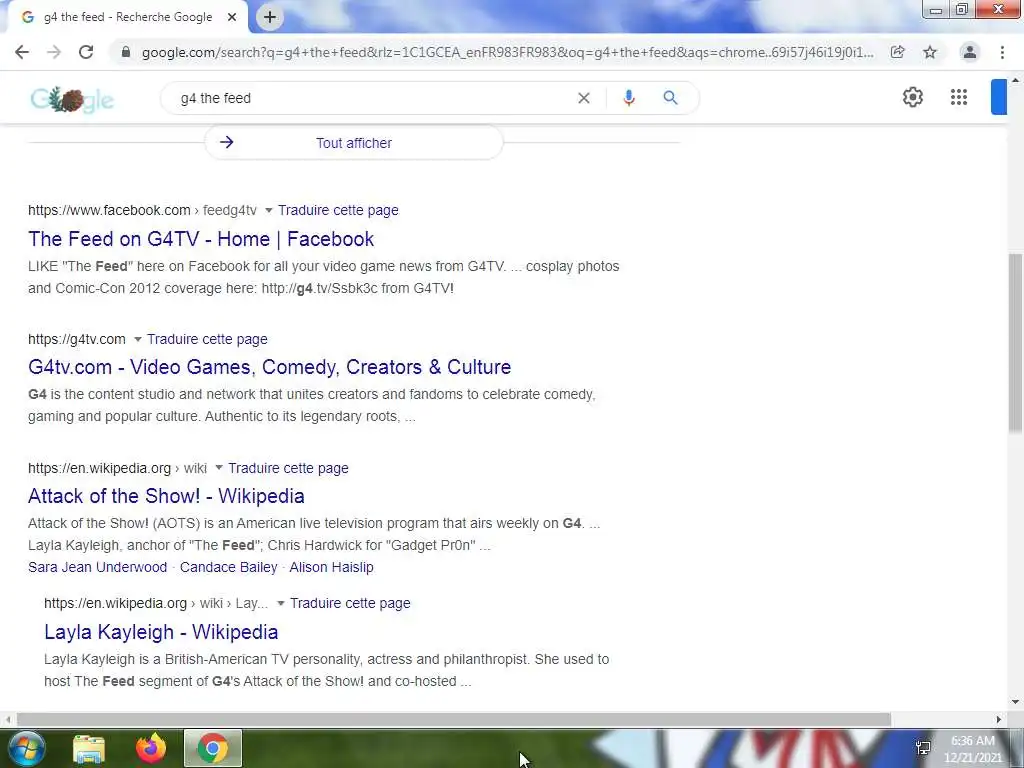Viewport: 1024px width, 768px height.
Task: Focus the Google search input field
Action: [x=372, y=98]
